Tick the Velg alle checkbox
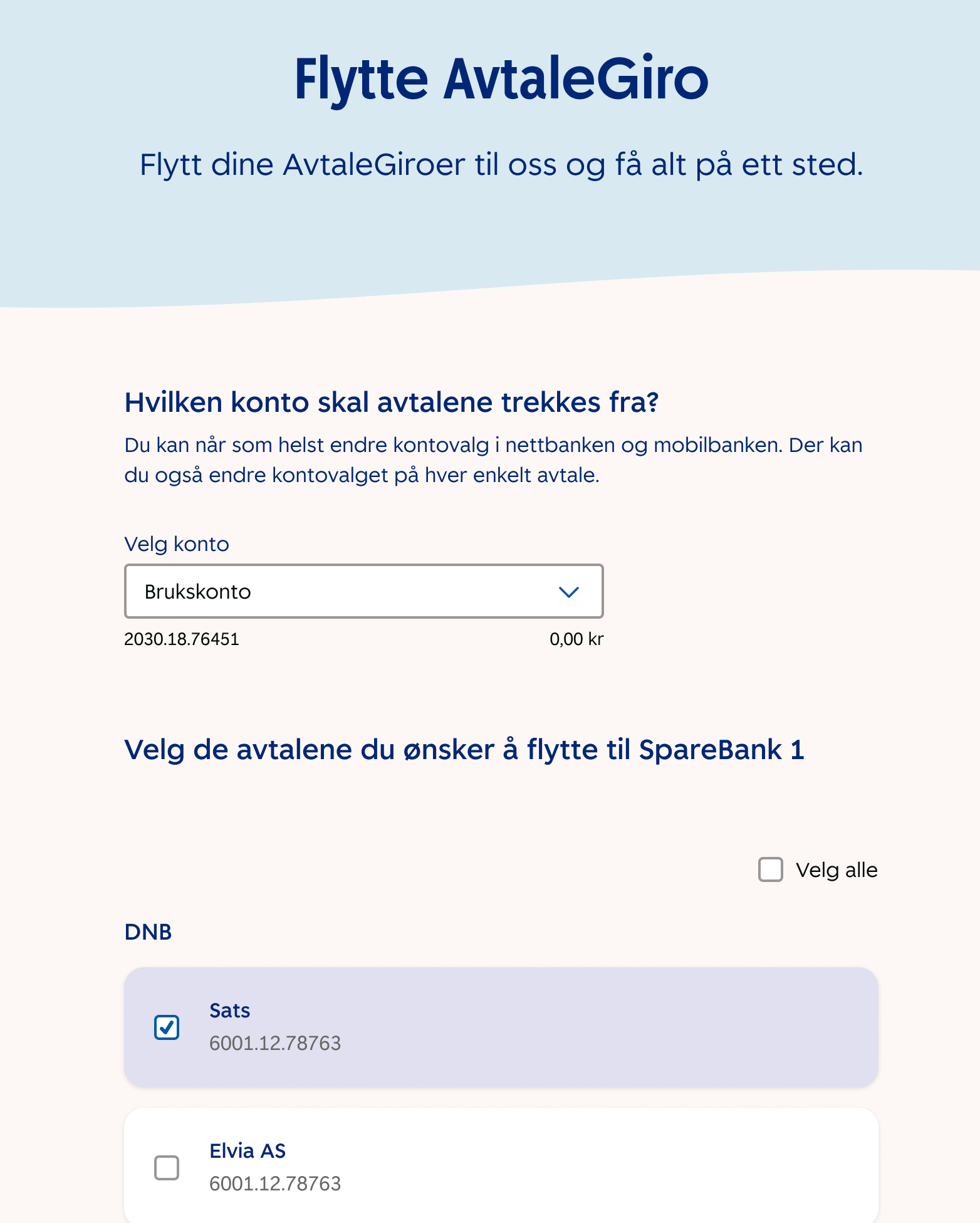The height and width of the screenshot is (1223, 980). click(771, 869)
